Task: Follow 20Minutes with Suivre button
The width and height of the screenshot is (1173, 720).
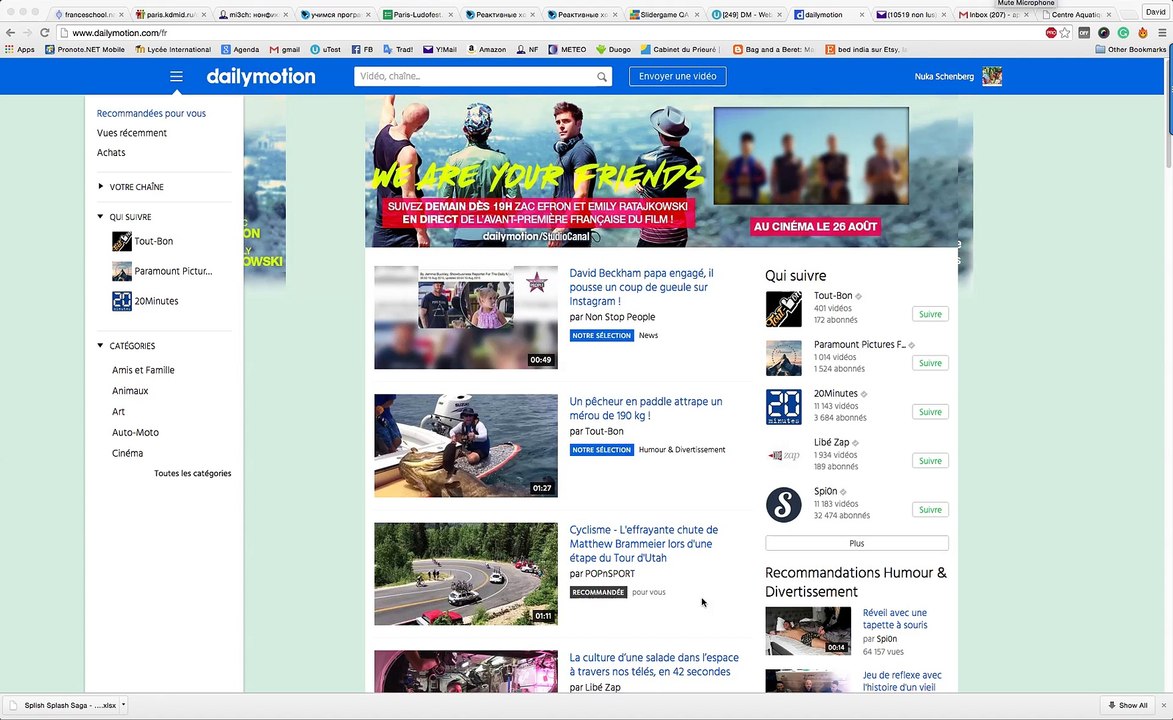Action: click(x=930, y=412)
